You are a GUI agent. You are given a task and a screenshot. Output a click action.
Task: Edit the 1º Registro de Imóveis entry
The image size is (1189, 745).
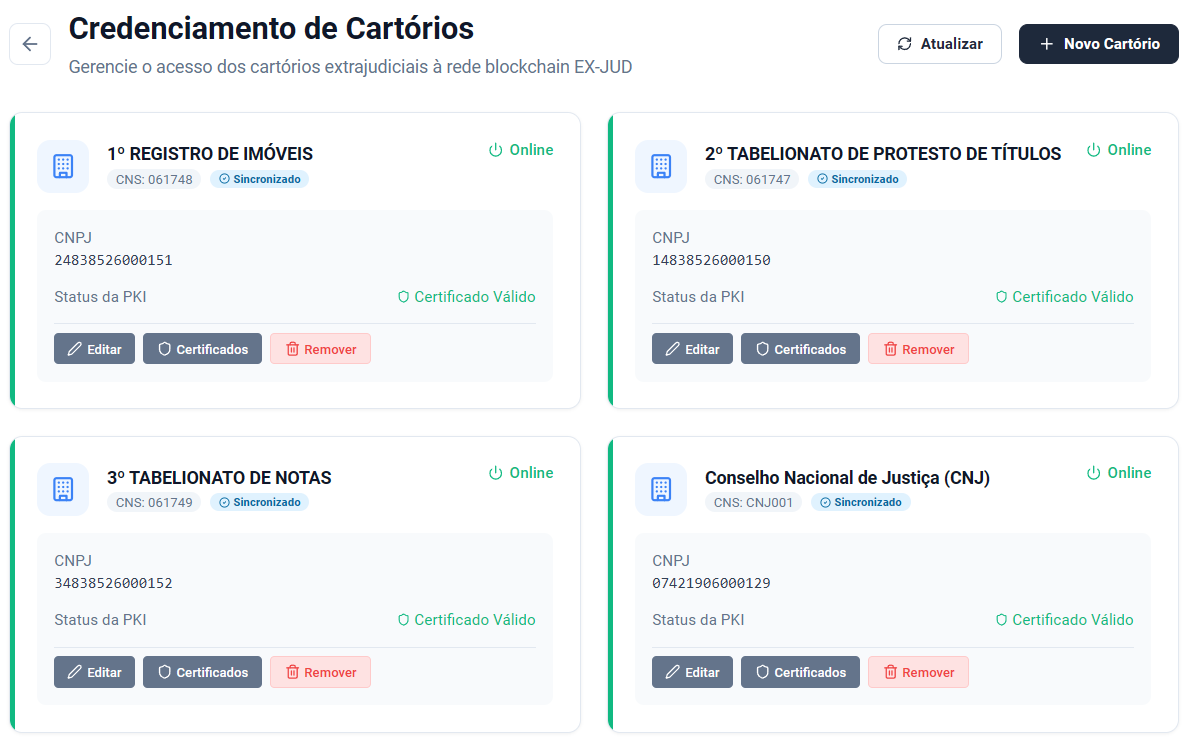pos(94,349)
